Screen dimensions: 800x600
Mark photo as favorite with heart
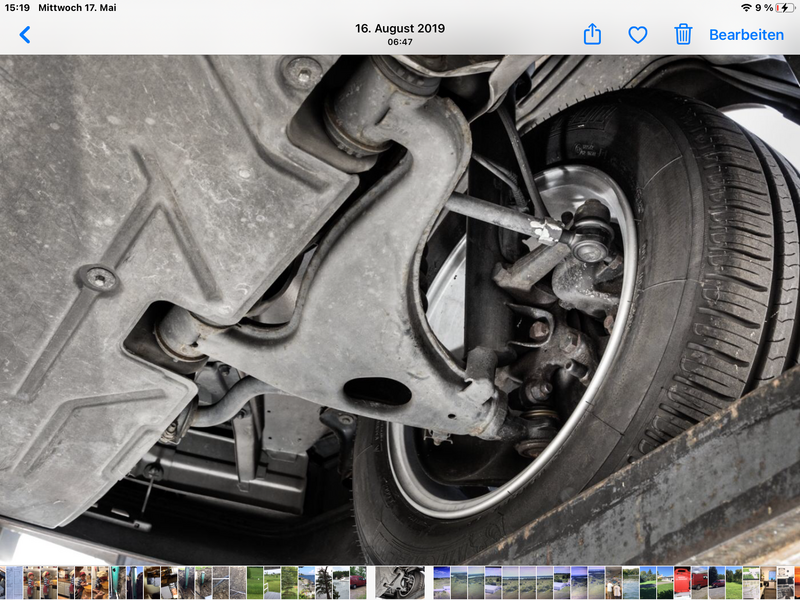[x=638, y=35]
